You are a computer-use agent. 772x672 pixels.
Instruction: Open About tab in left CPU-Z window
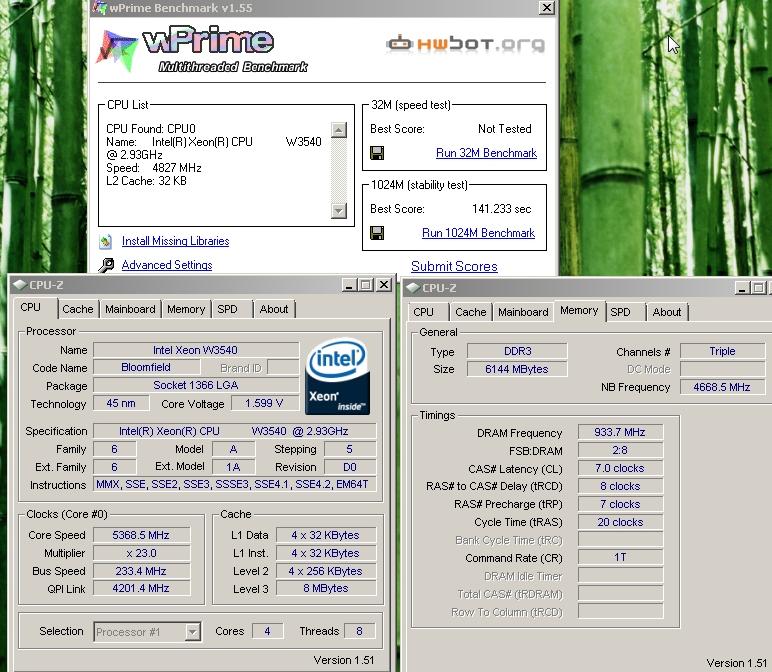274,309
